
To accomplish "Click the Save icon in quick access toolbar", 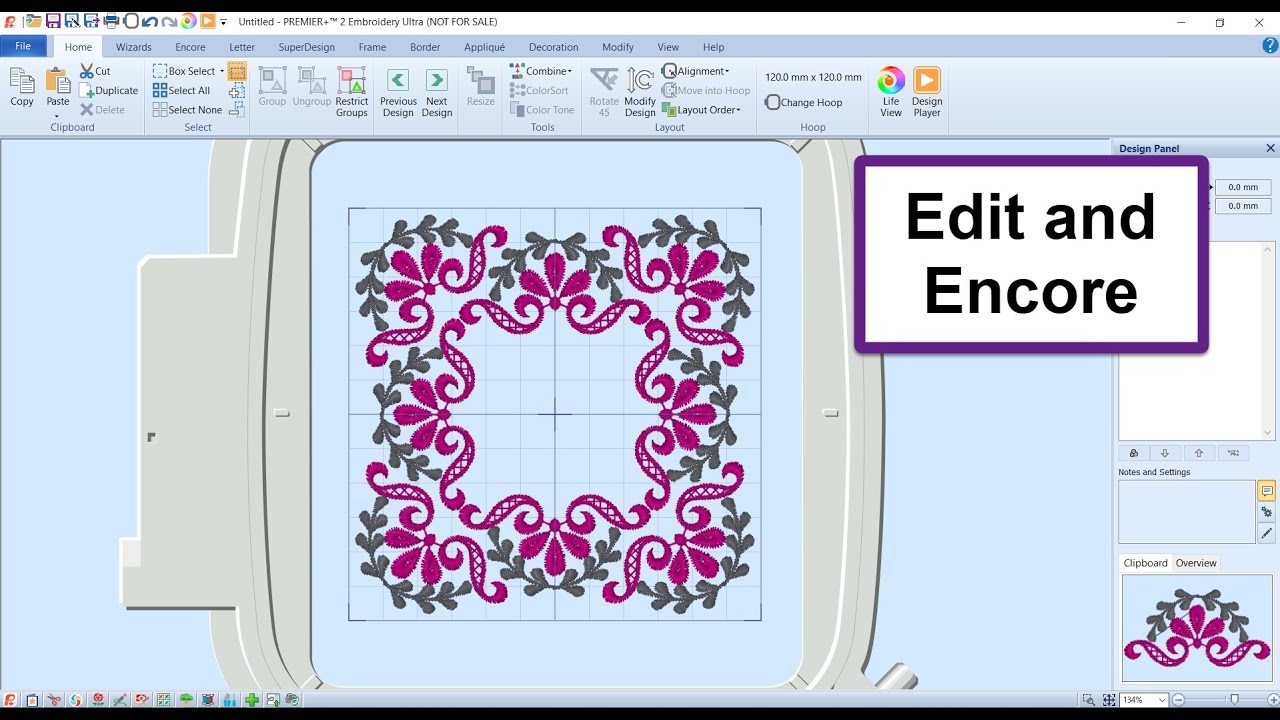I will point(53,21).
